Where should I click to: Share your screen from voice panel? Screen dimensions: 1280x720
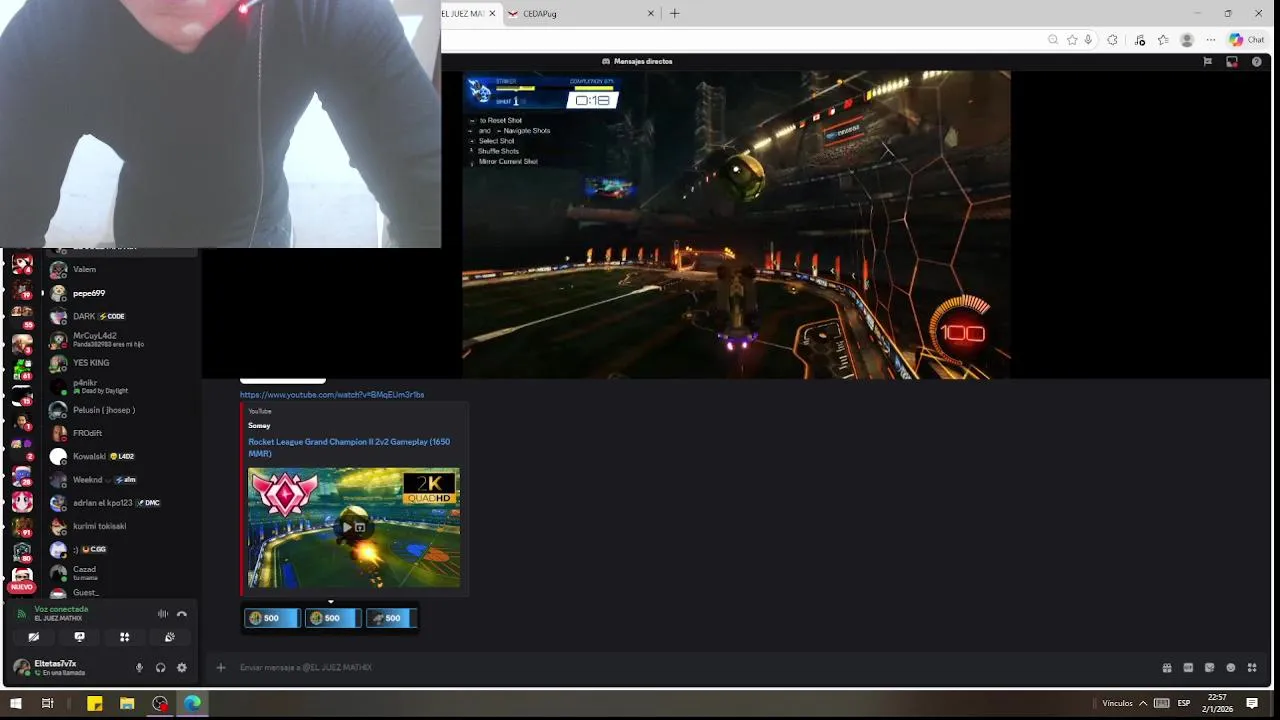coord(79,637)
